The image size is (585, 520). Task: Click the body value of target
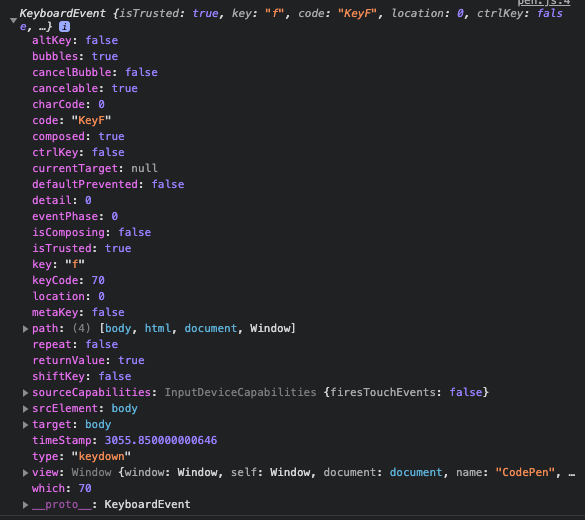click(98, 425)
